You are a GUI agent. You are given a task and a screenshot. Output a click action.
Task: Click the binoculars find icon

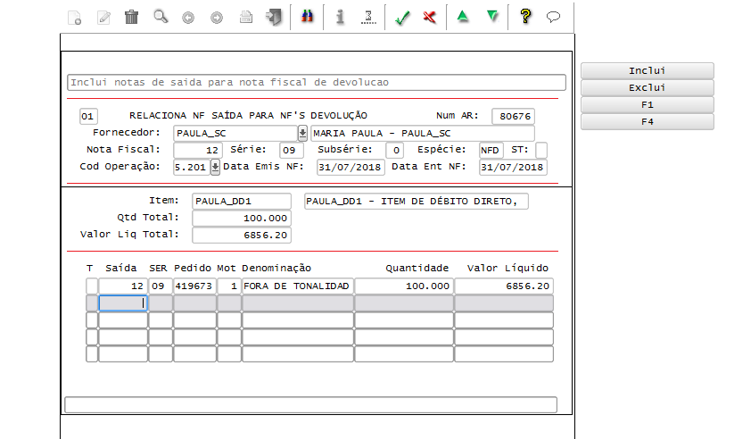click(x=307, y=17)
